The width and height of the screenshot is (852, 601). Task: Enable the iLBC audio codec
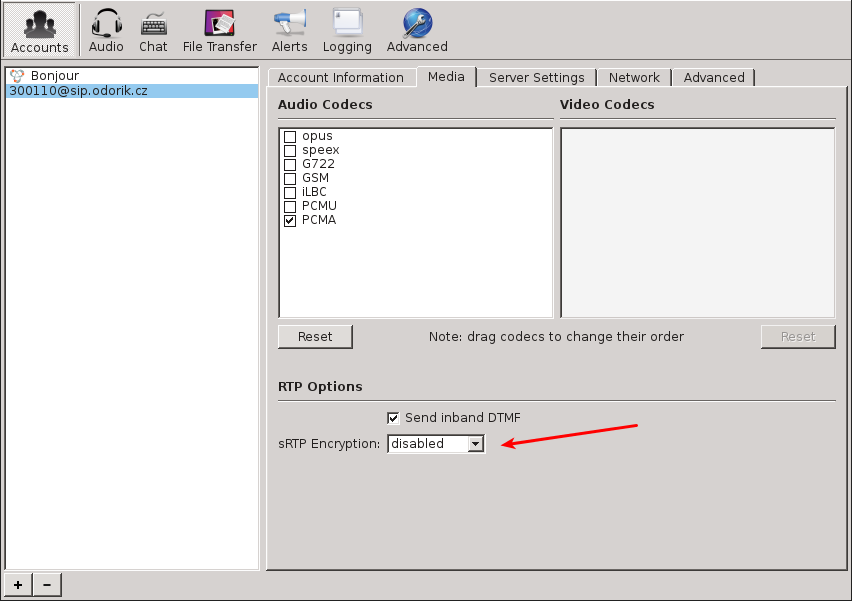click(x=290, y=192)
